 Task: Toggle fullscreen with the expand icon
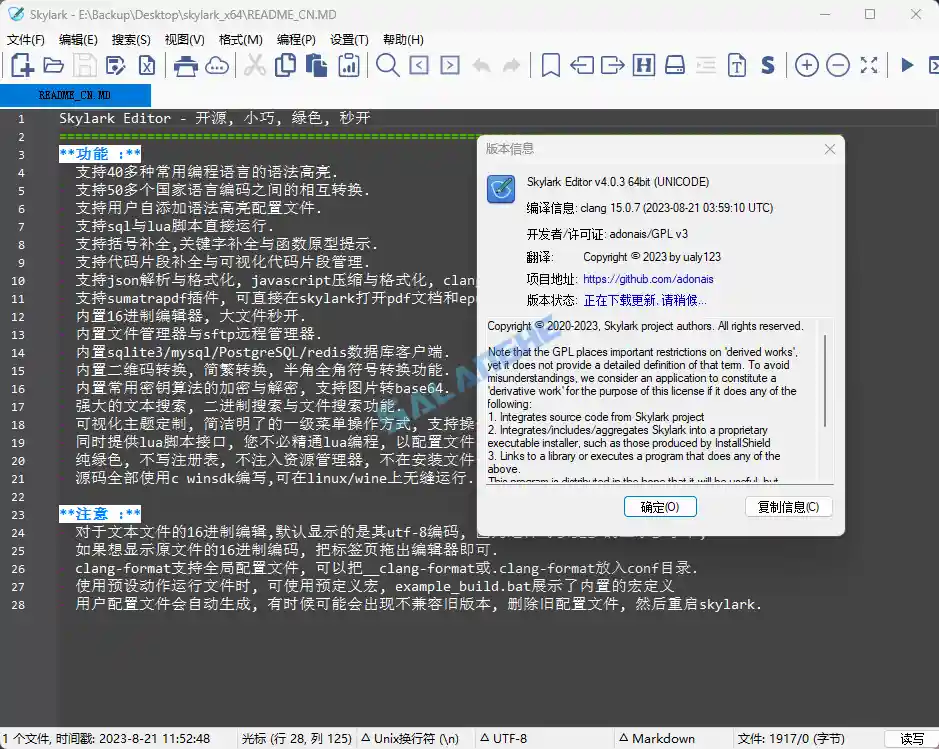coord(868,64)
